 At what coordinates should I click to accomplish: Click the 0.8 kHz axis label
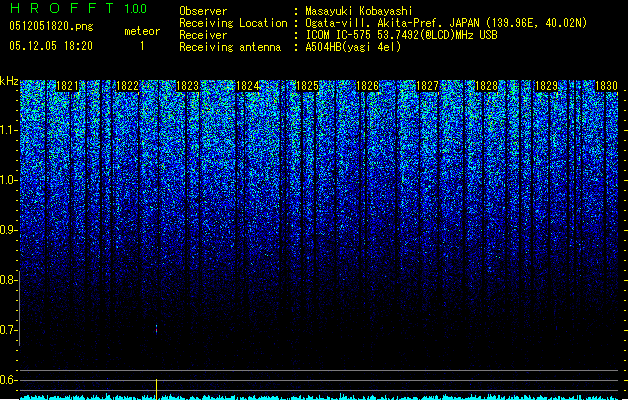[x=9, y=280]
